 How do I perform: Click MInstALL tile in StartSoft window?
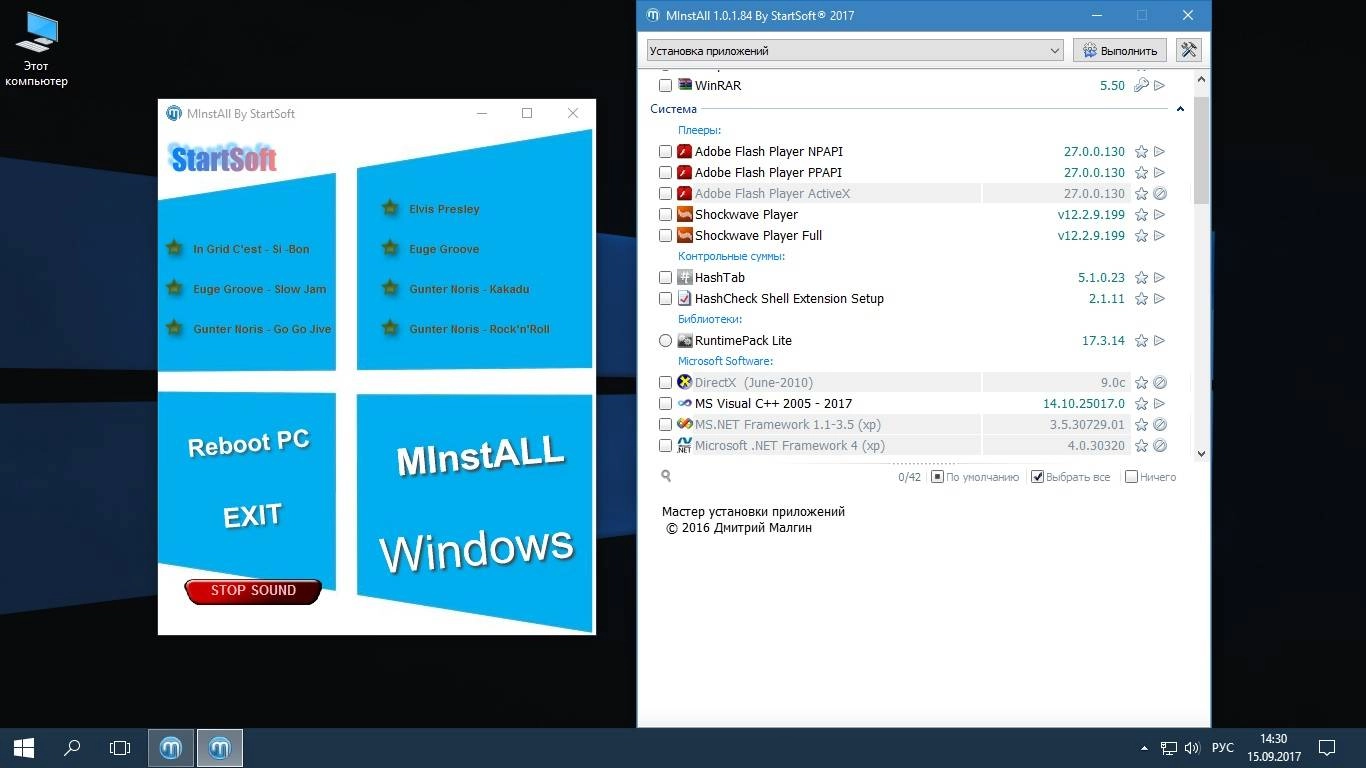[480, 456]
